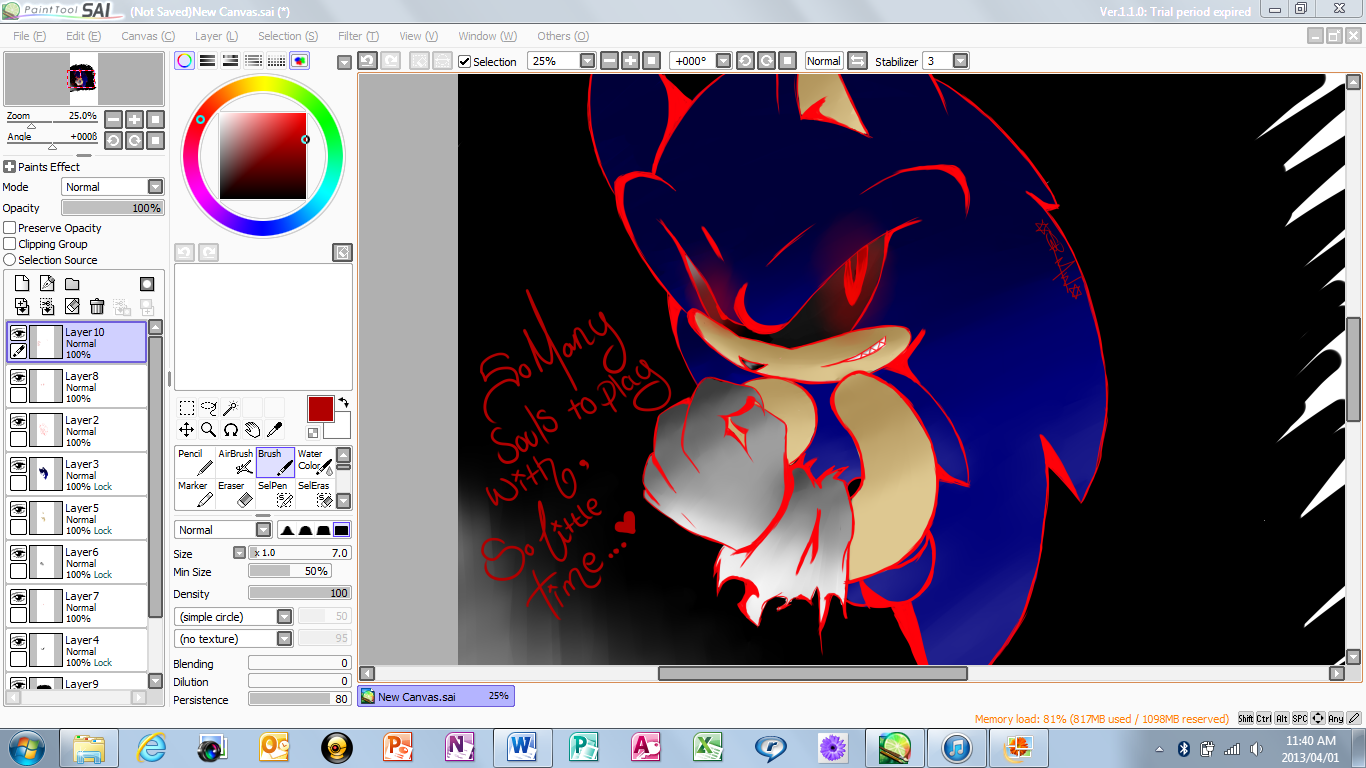
Task: Select the magnifier zoom tool
Action: coord(209,430)
